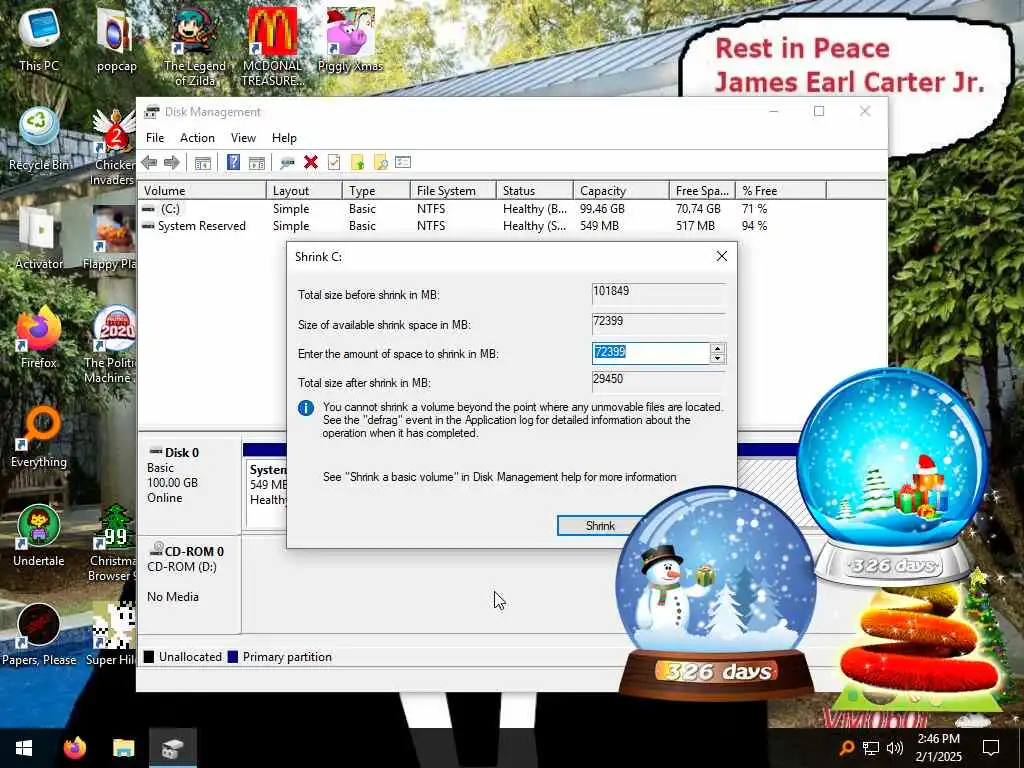The image size is (1024, 768).
Task: Select McDonald Treasure desktop shortcut
Action: [272, 47]
